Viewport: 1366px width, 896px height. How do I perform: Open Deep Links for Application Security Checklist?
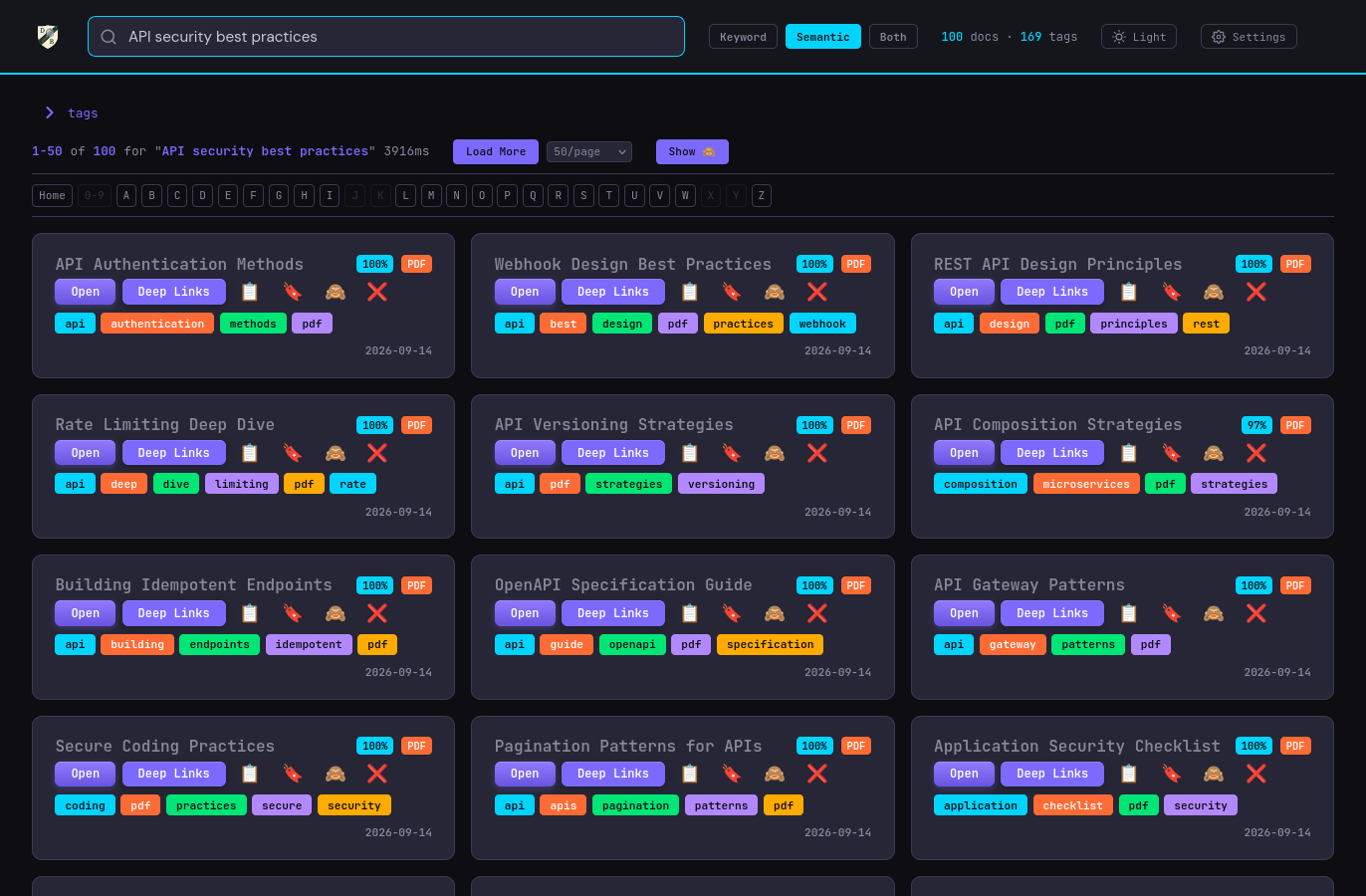[x=1052, y=774]
